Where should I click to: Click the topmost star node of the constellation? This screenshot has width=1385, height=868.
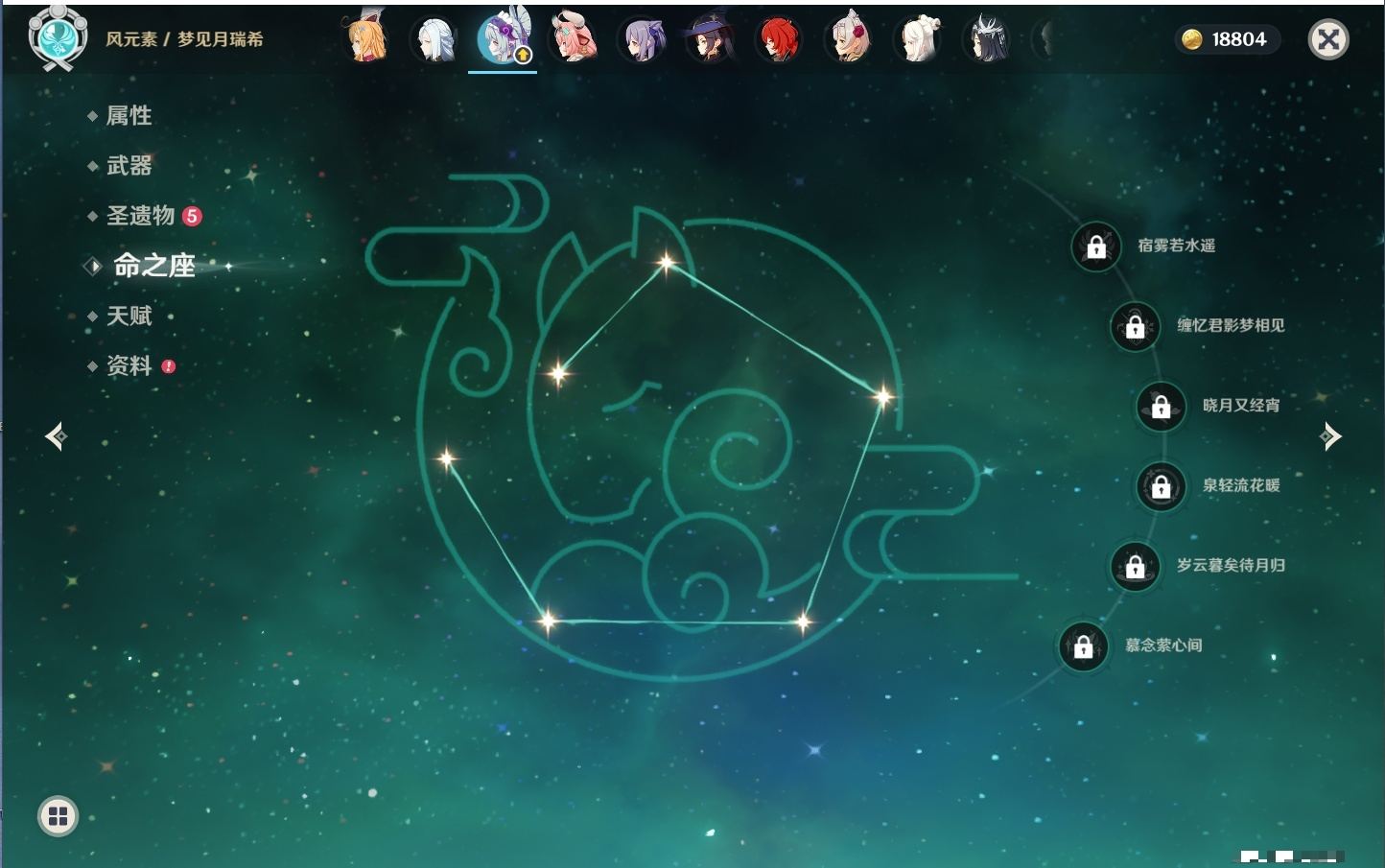pyautogui.click(x=666, y=262)
